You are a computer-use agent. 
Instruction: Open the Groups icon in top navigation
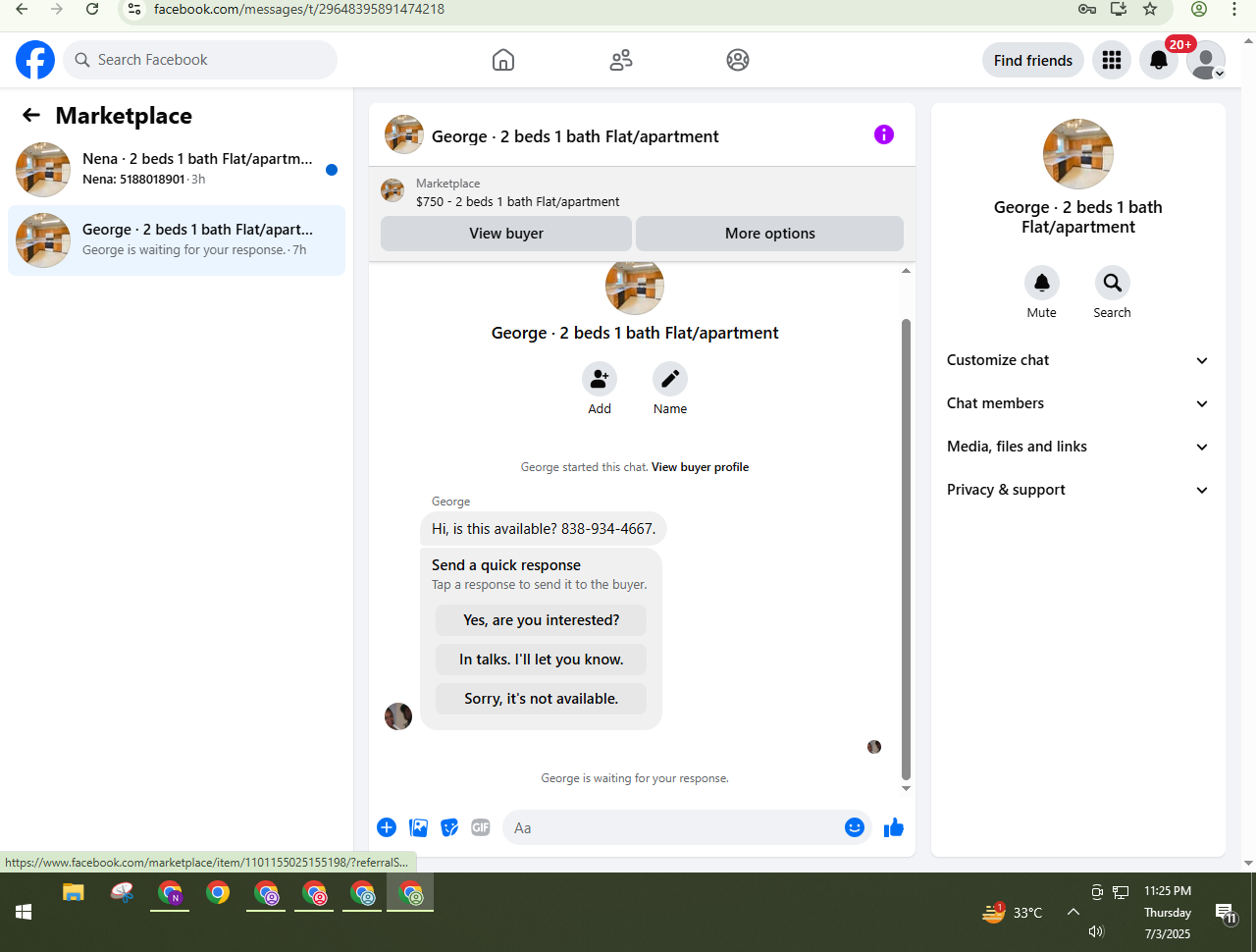[x=738, y=60]
